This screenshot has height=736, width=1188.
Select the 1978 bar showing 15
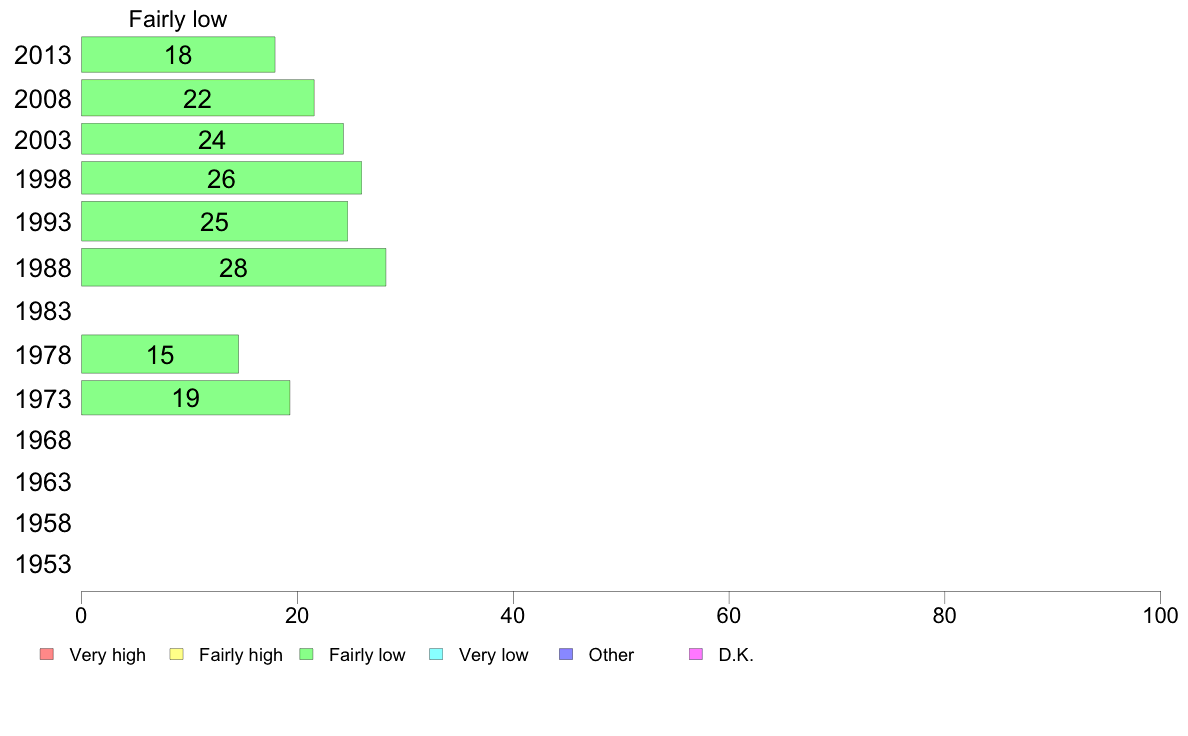160,354
